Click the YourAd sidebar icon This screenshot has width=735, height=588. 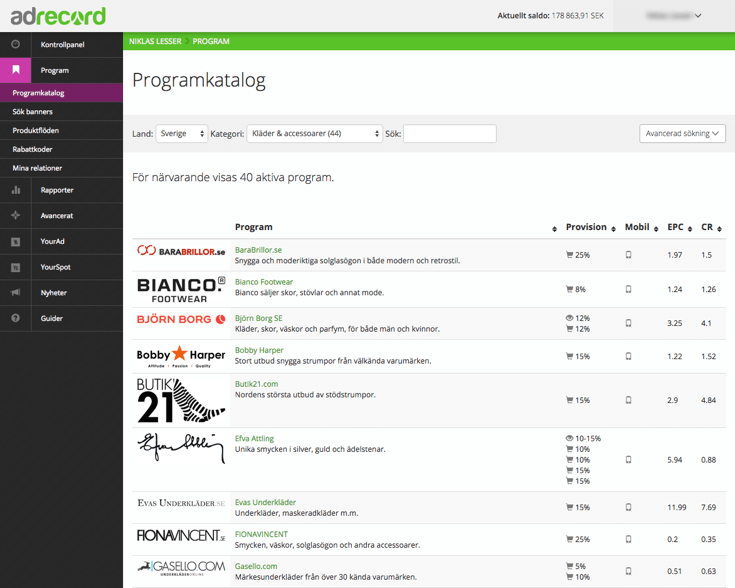(x=15, y=241)
